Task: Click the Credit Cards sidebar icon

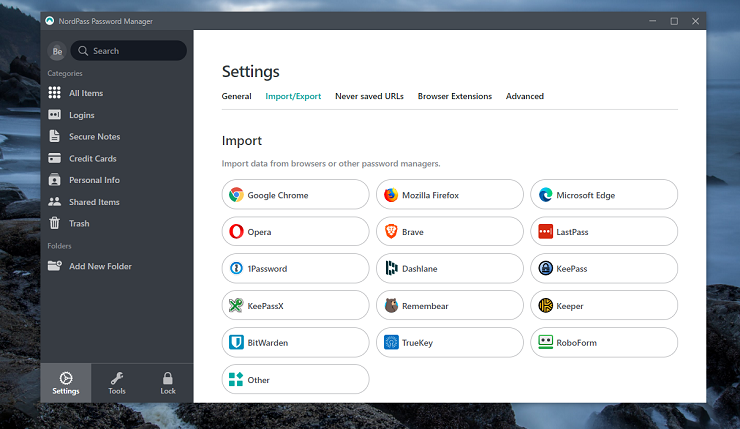Action: click(55, 158)
